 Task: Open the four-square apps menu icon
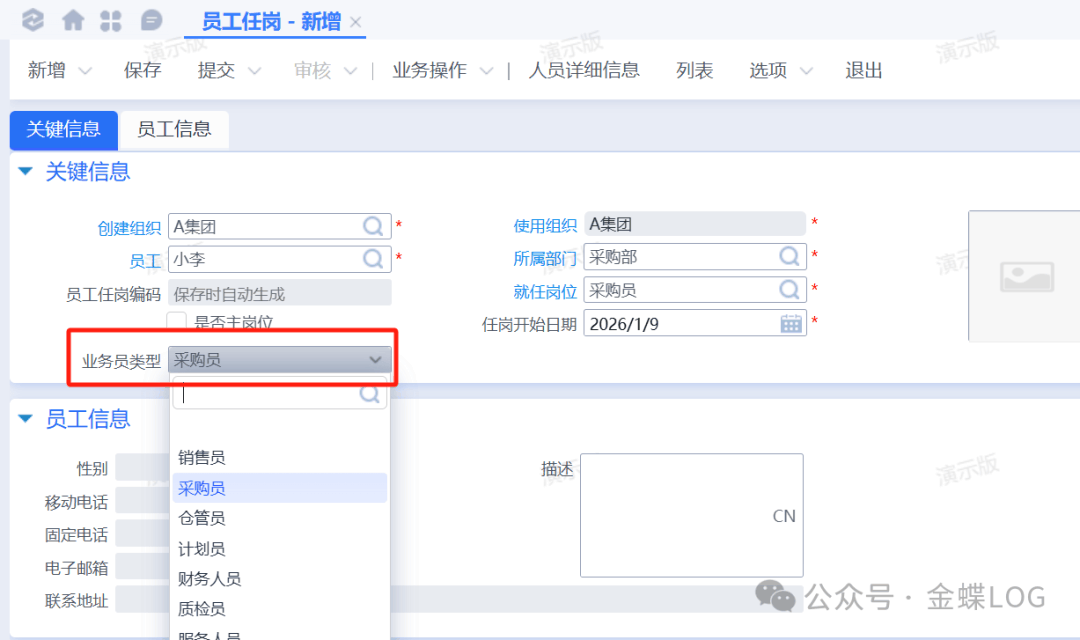[112, 20]
